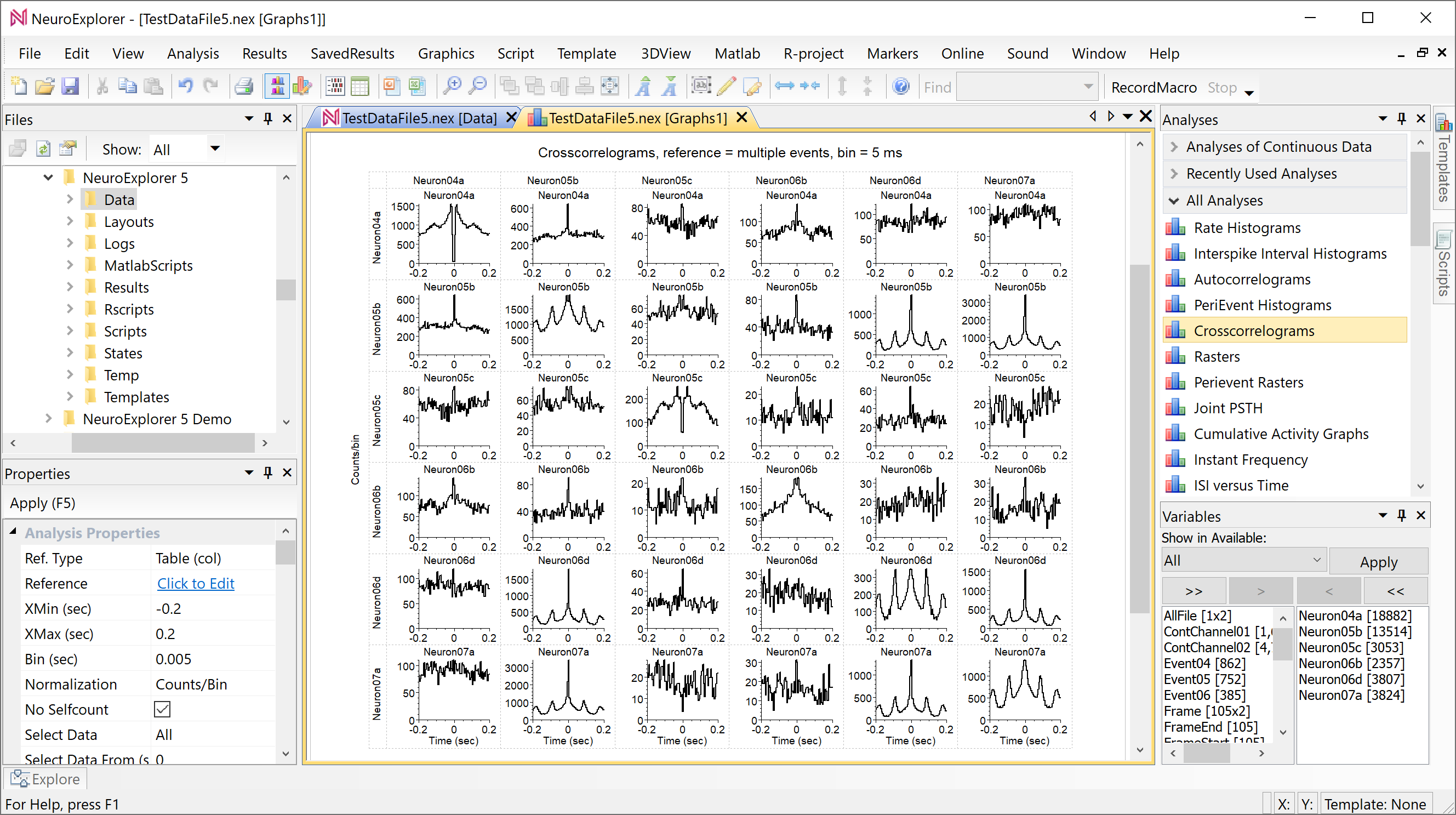The image size is (1456, 815).
Task: Click the Open file toolbar icon
Action: (44, 87)
